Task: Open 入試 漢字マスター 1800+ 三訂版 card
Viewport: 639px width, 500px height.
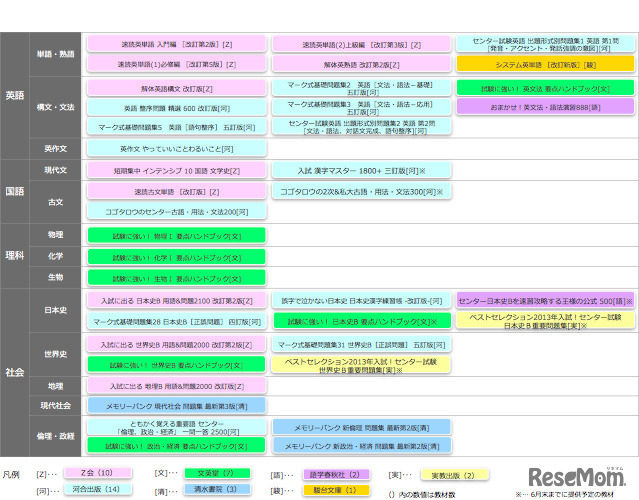Action: coord(361,171)
